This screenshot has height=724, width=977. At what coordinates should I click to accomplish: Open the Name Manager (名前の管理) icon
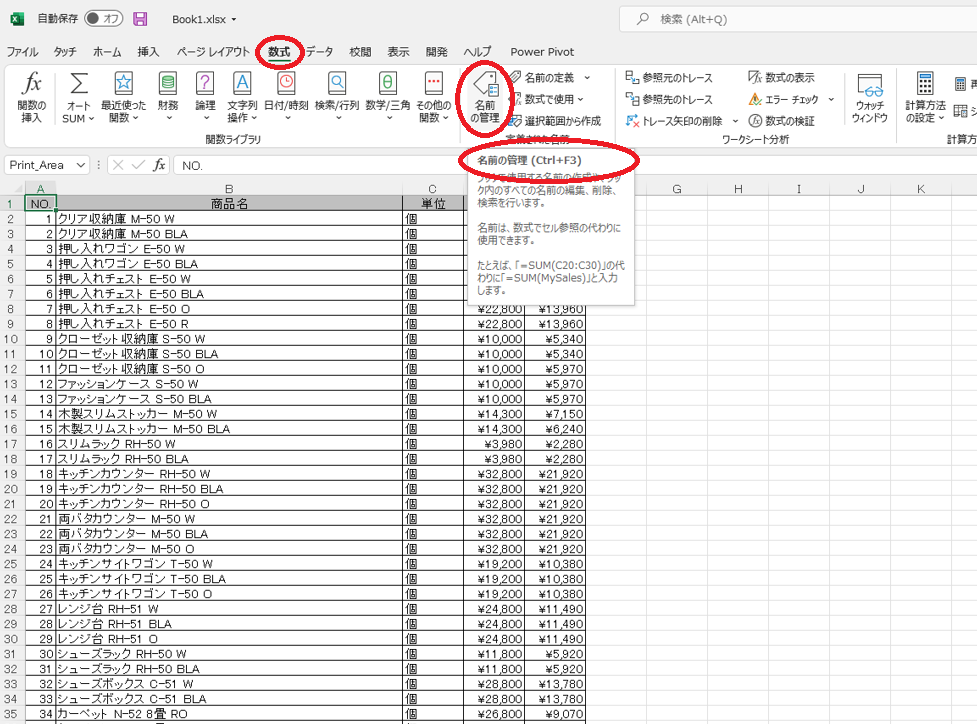[485, 97]
